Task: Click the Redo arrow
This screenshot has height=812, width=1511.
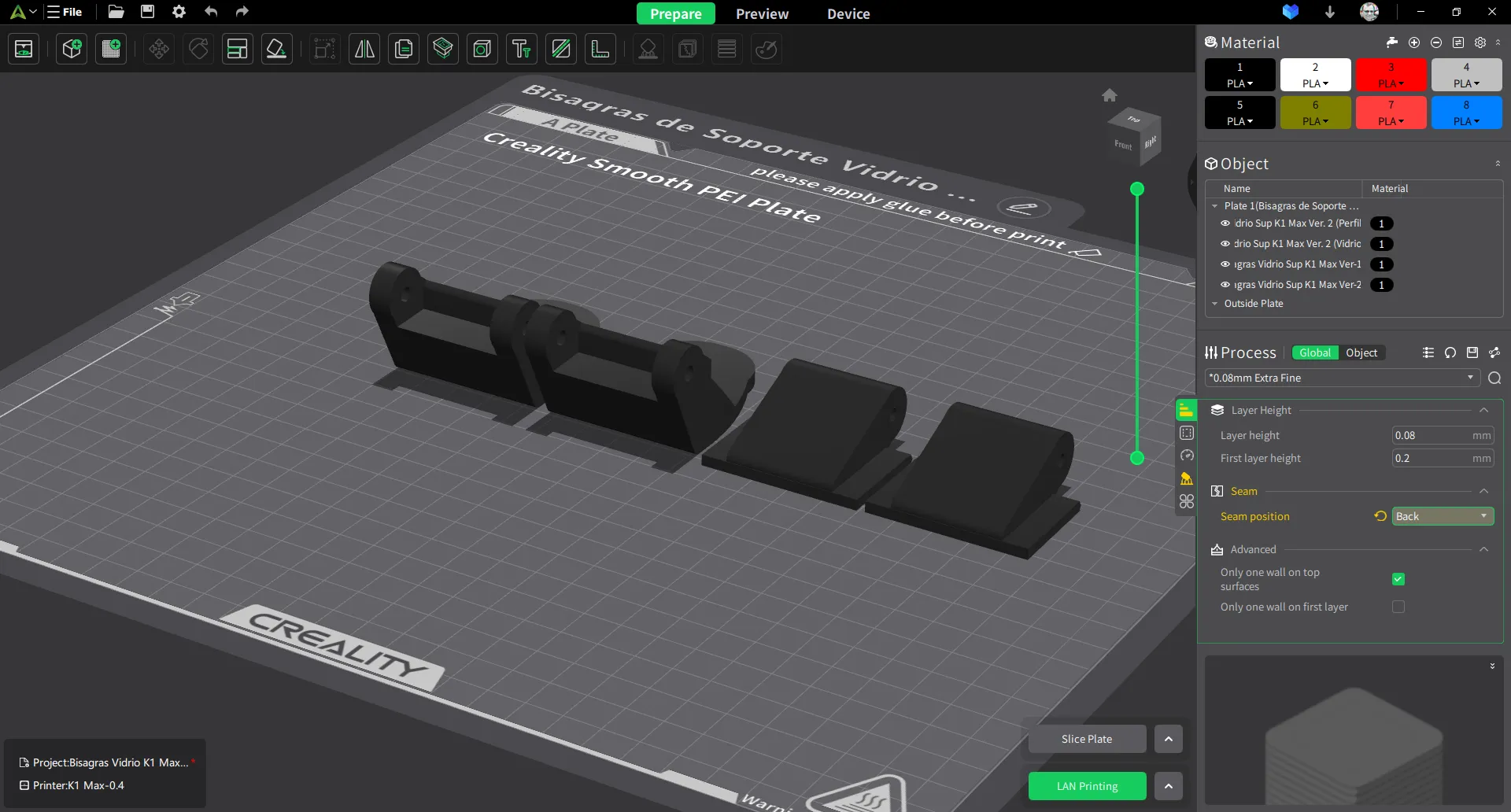Action: pyautogui.click(x=242, y=12)
